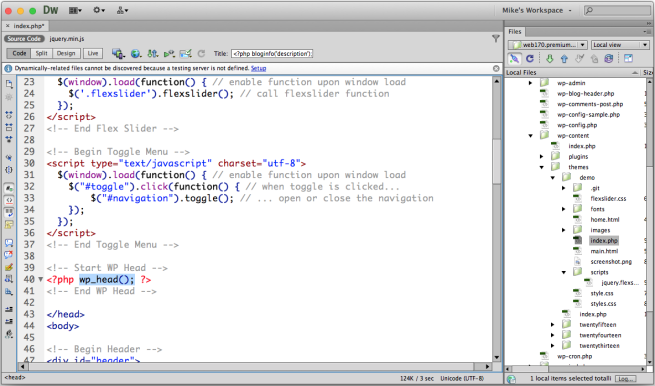Show Source Code of document
This screenshot has height=386, width=655.
[24, 39]
